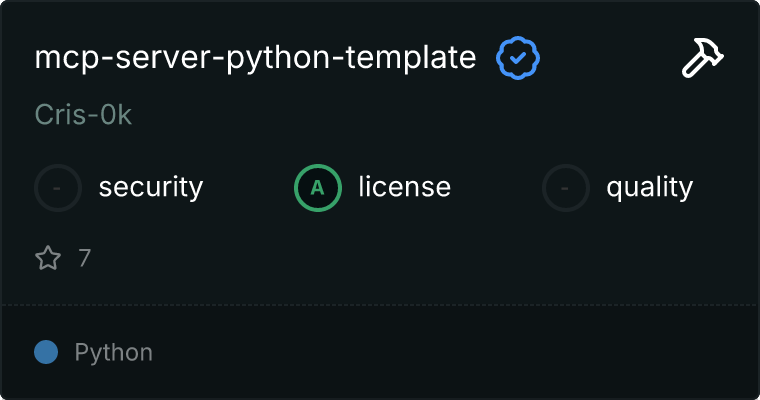The height and width of the screenshot is (400, 760).
Task: Select the security label text
Action: (151, 187)
